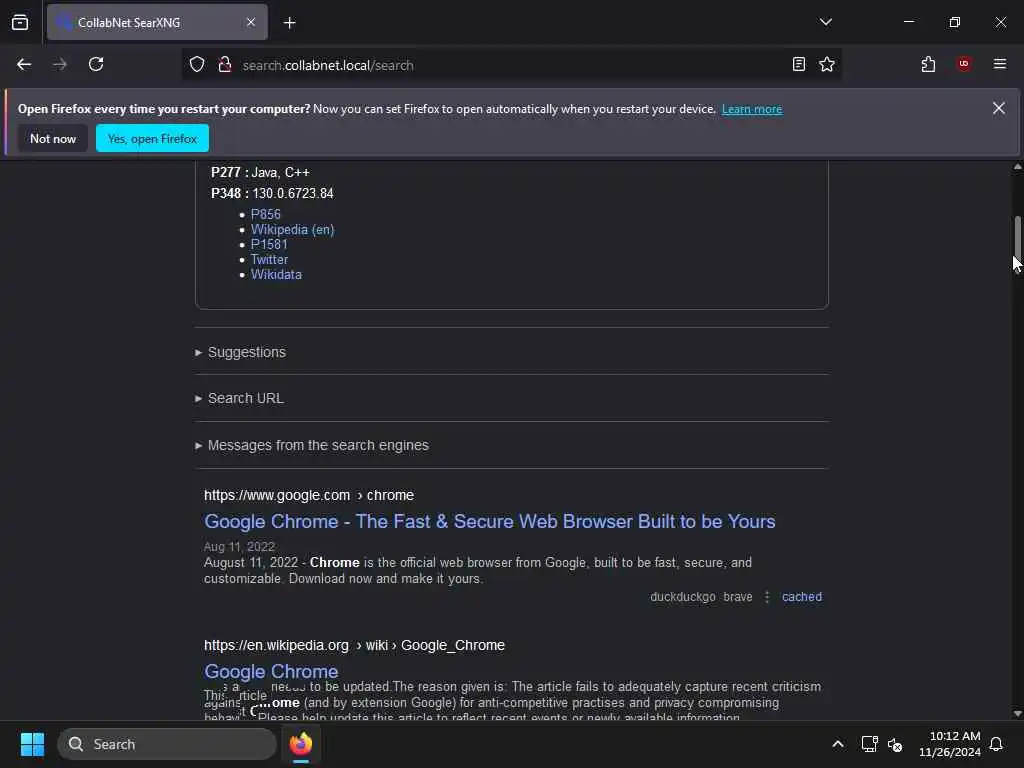Click the Not now button
Viewport: 1024px width, 768px height.
[53, 138]
